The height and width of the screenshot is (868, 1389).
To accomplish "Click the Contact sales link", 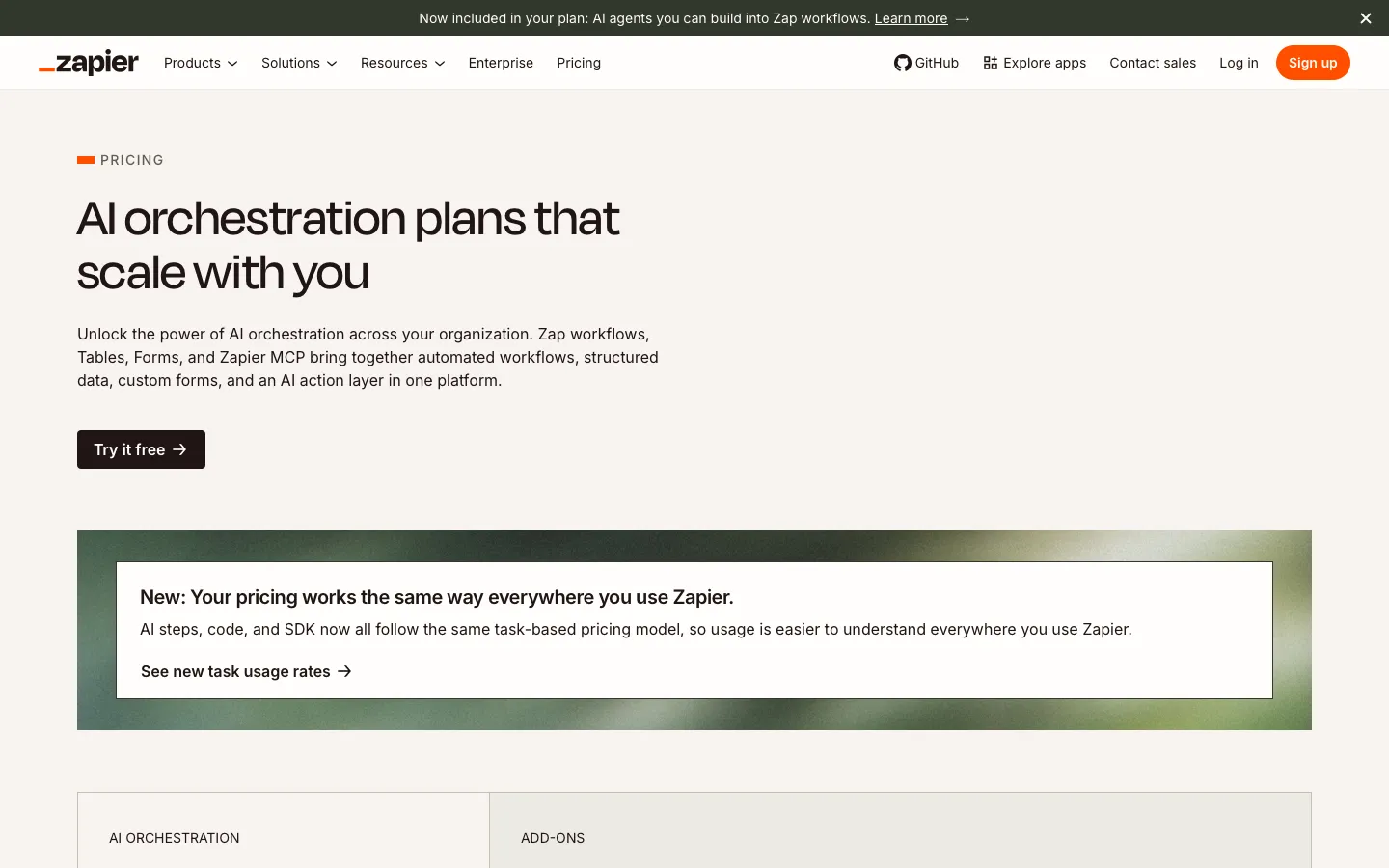I will pyautogui.click(x=1153, y=63).
